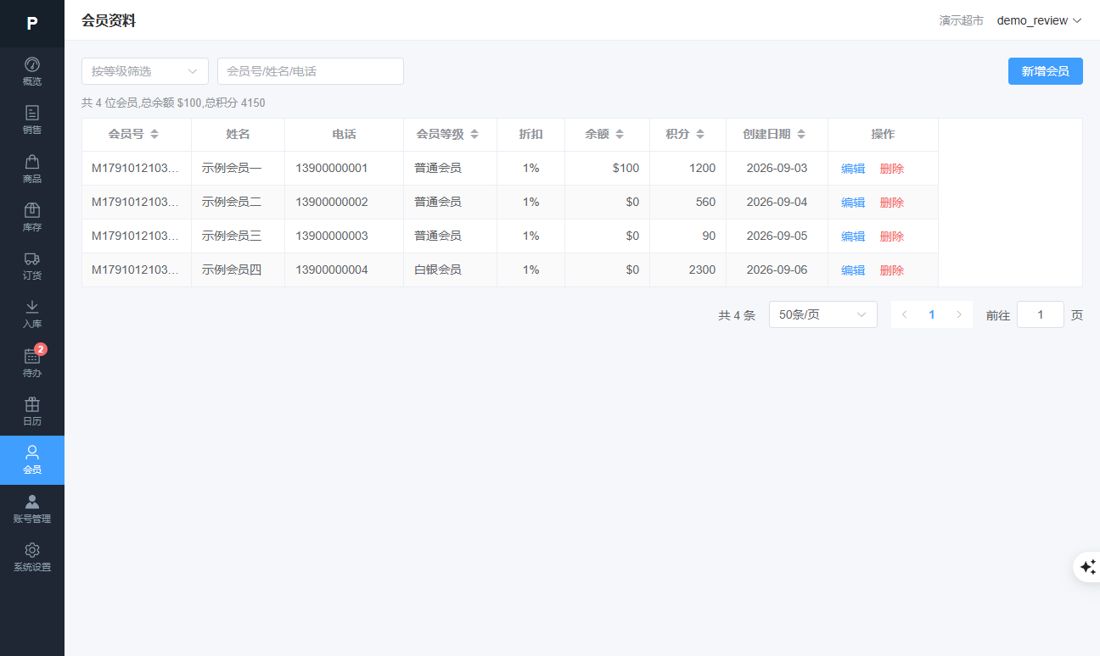The width and height of the screenshot is (1100, 656).
Task: Go to next page arrow
Action: pos(959,315)
